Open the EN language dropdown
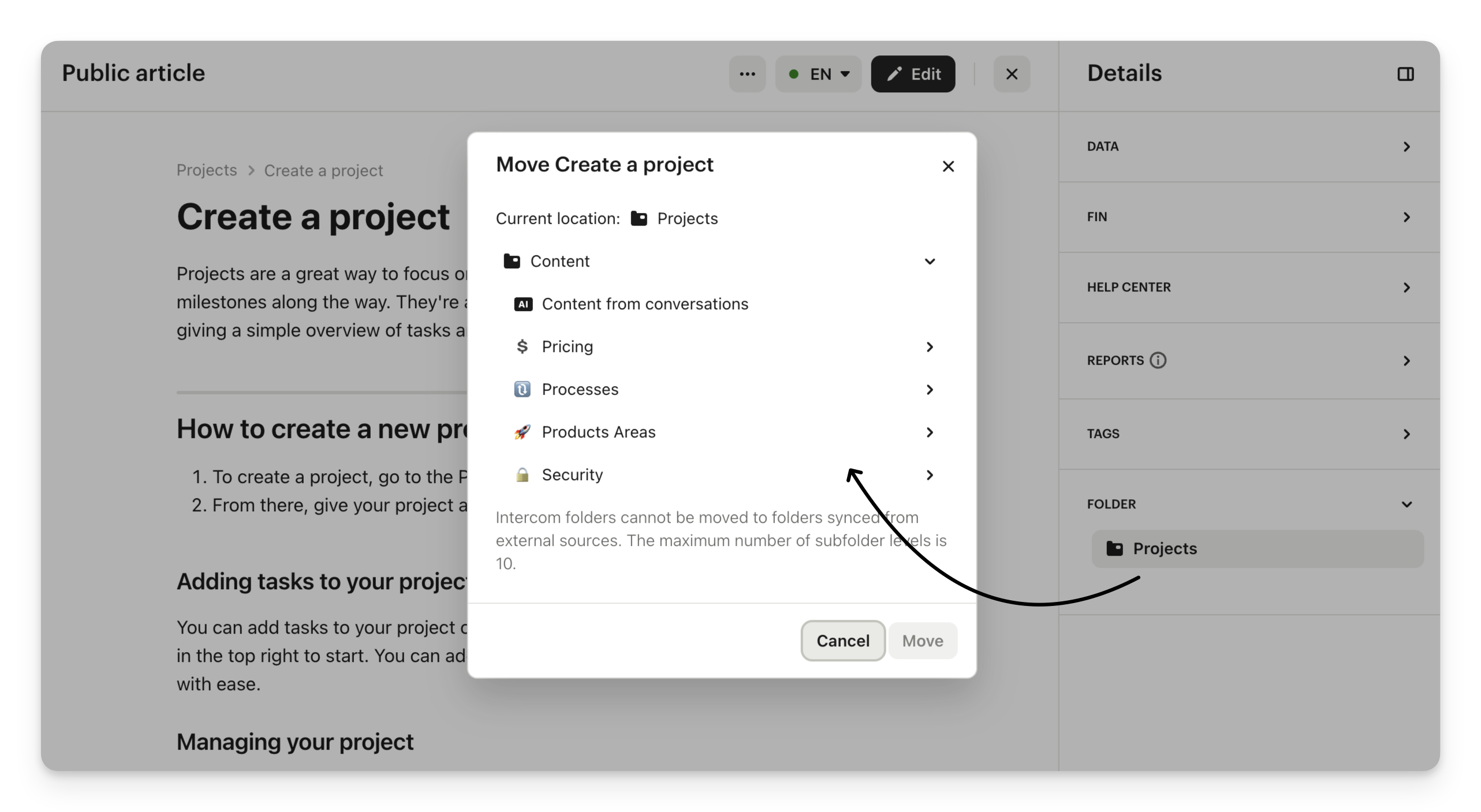Image resolution: width=1481 pixels, height=812 pixels. pyautogui.click(x=818, y=74)
